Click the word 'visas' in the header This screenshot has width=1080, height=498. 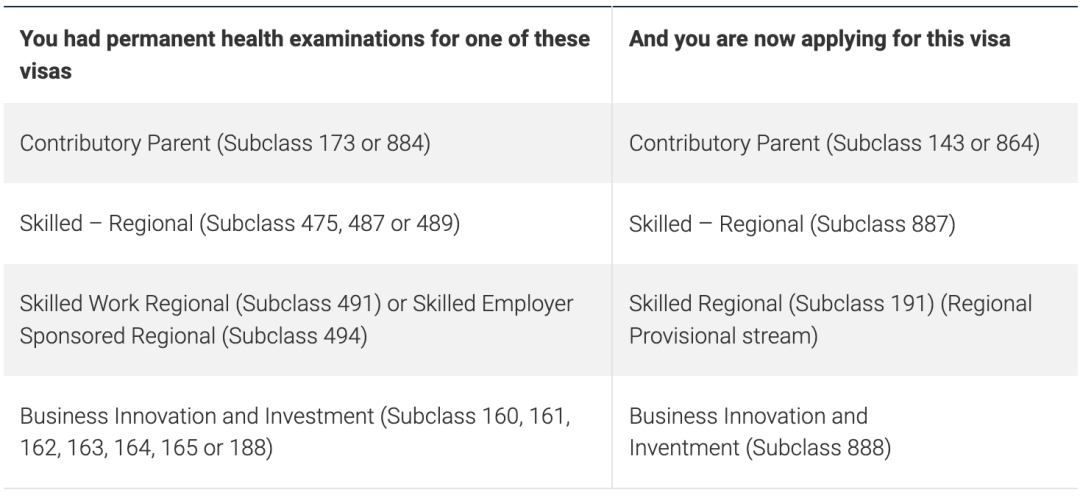[46, 72]
